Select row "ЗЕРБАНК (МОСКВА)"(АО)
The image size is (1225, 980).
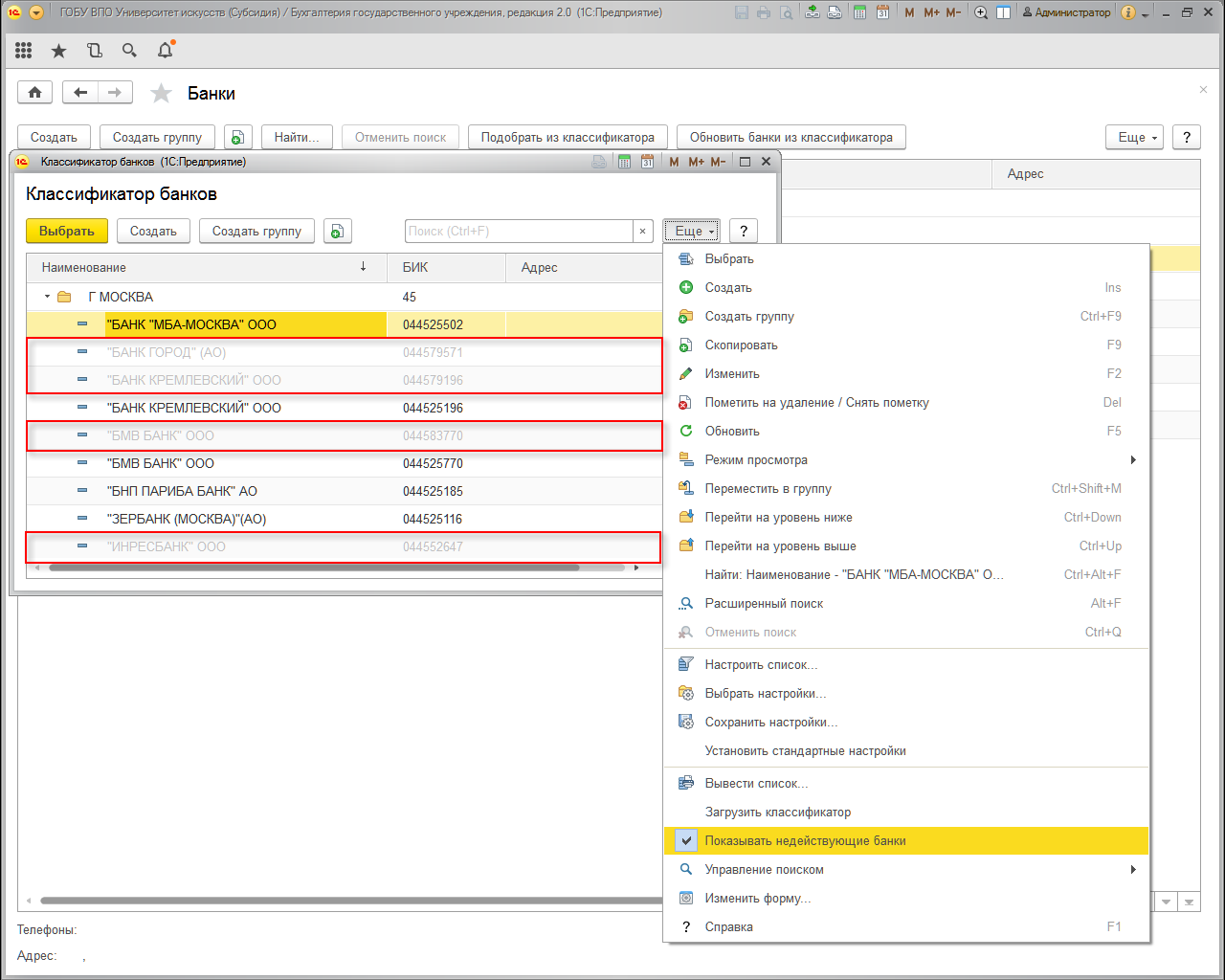pyautogui.click(x=345, y=519)
